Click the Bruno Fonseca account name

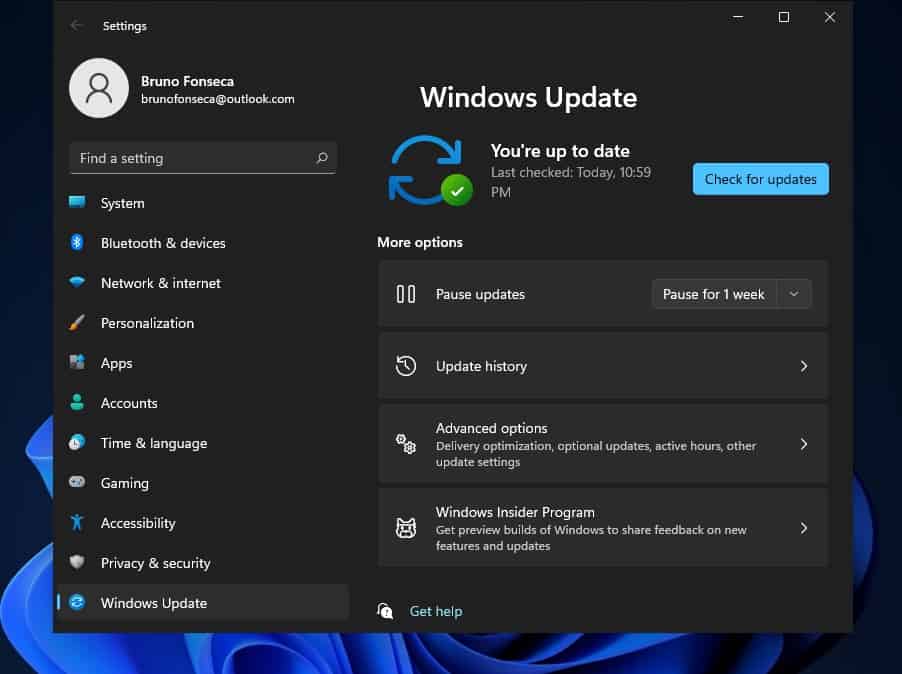pyautogui.click(x=188, y=81)
